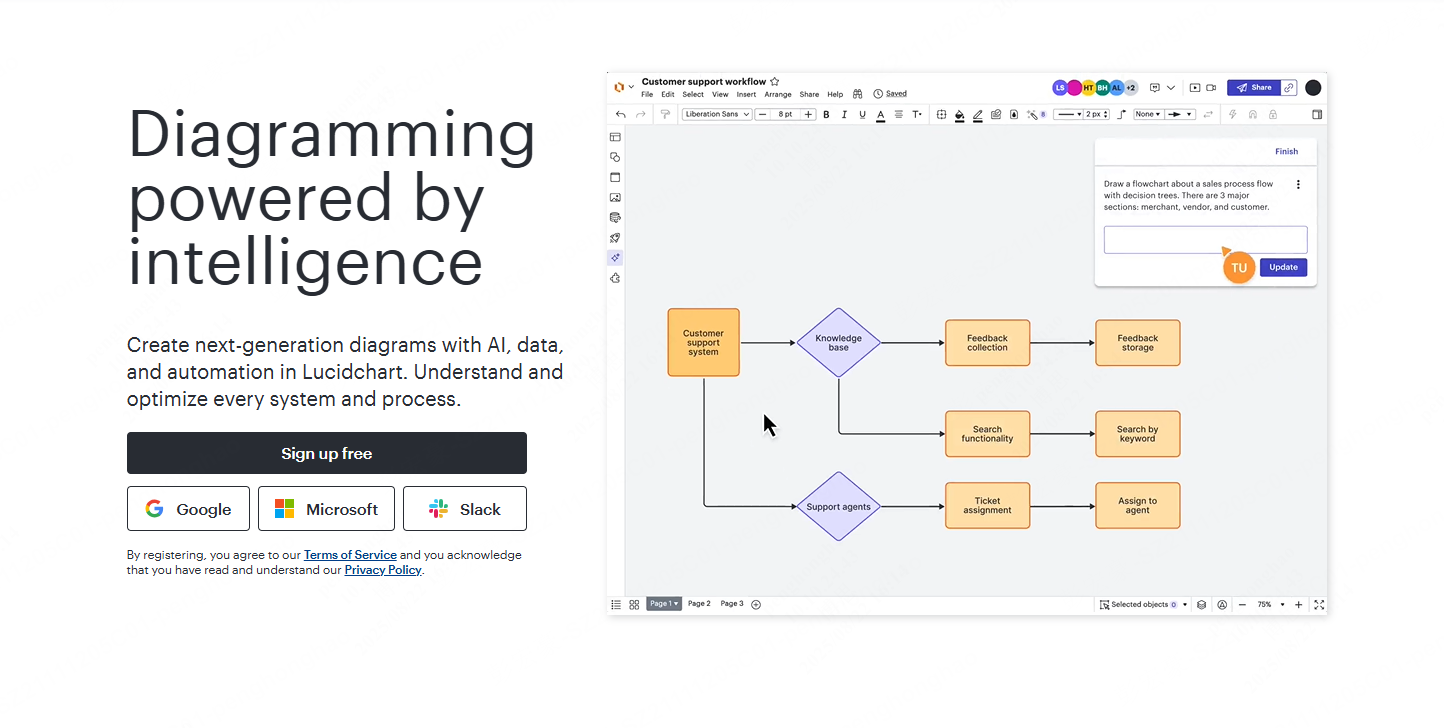Click the shape style image icon
Image resolution: width=1444 pixels, height=728 pixels.
996,115
